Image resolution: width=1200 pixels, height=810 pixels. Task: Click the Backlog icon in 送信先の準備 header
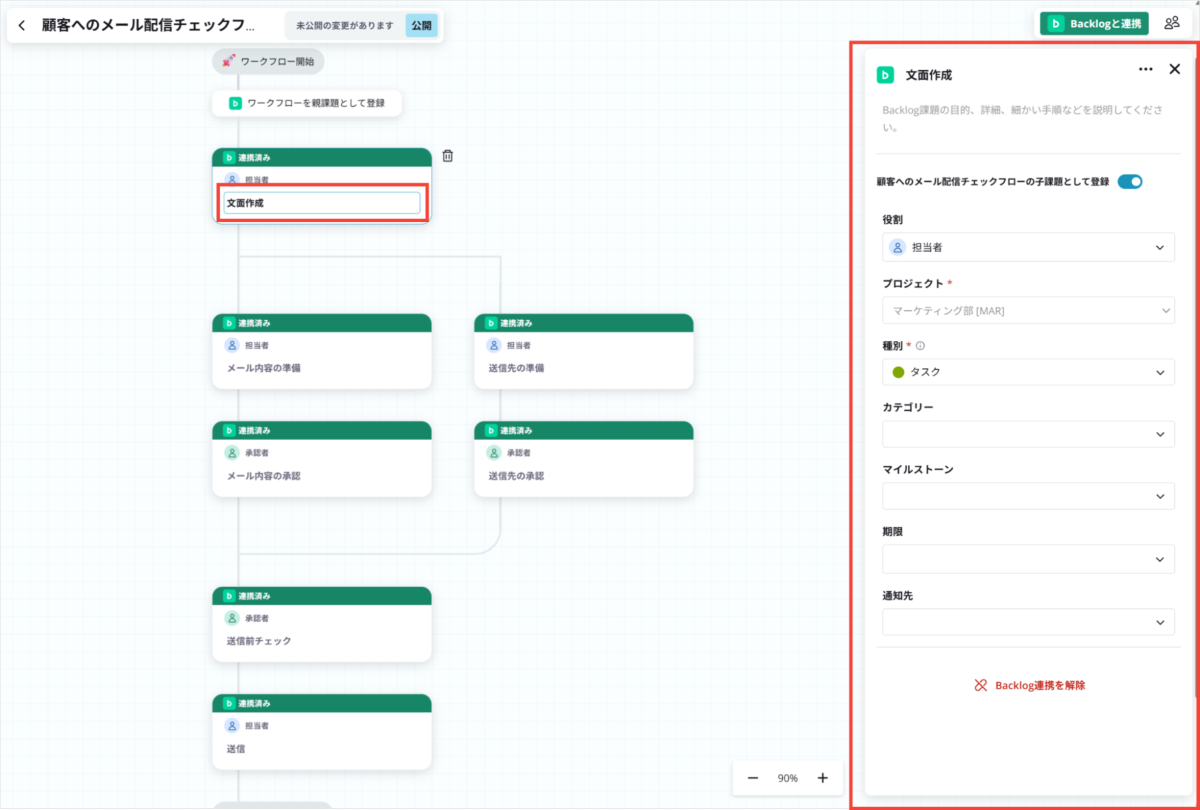pyautogui.click(x=490, y=323)
